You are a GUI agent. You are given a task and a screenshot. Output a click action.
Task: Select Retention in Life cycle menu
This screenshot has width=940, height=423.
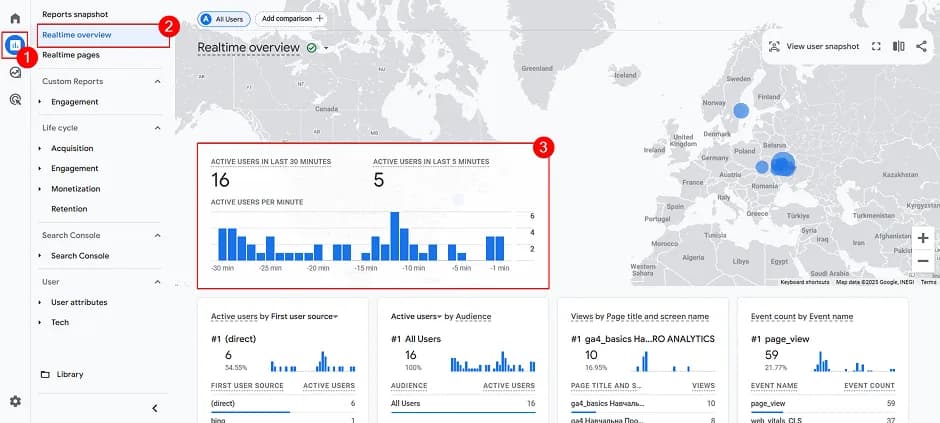69,209
